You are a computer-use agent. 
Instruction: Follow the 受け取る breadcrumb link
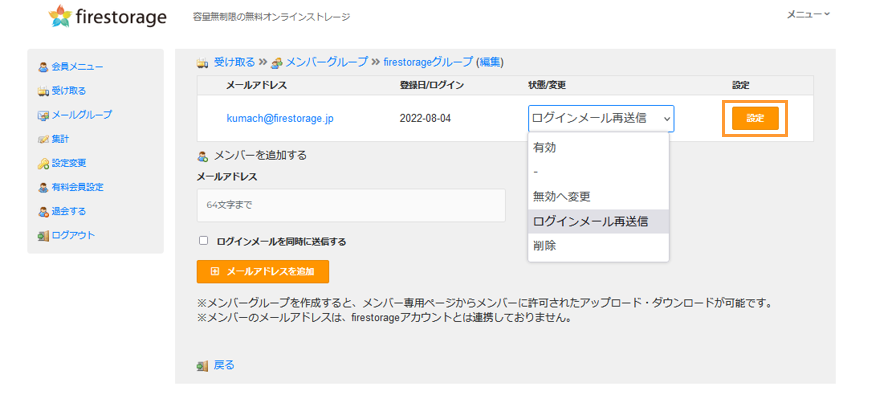click(x=234, y=62)
